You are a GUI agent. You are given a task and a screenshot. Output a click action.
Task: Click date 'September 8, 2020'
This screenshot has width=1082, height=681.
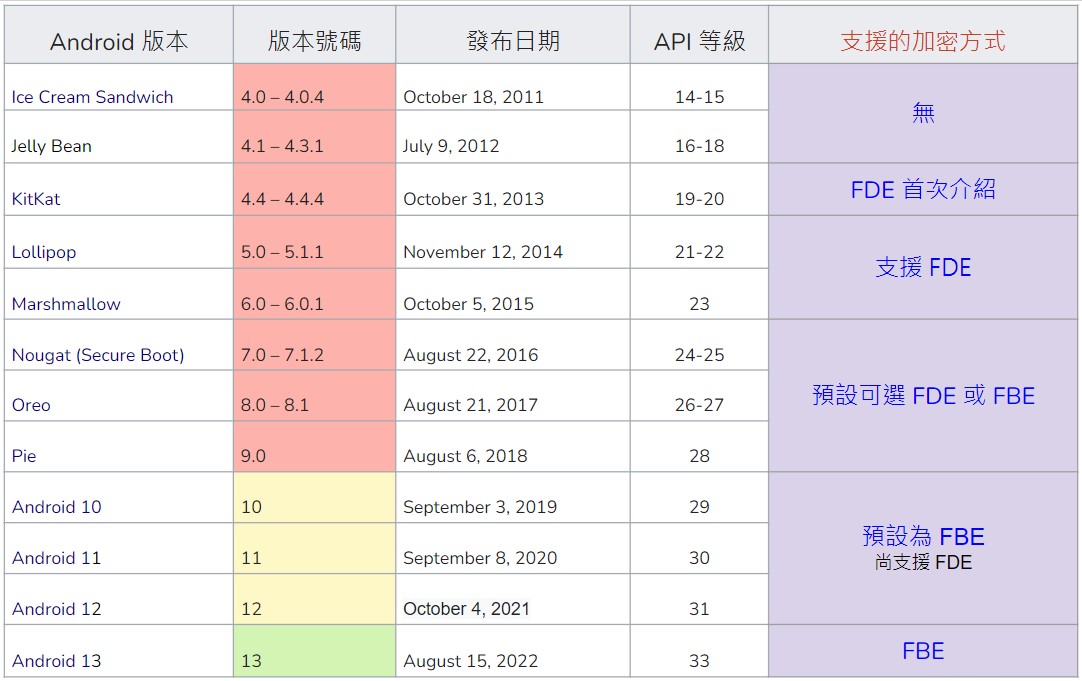[480, 558]
